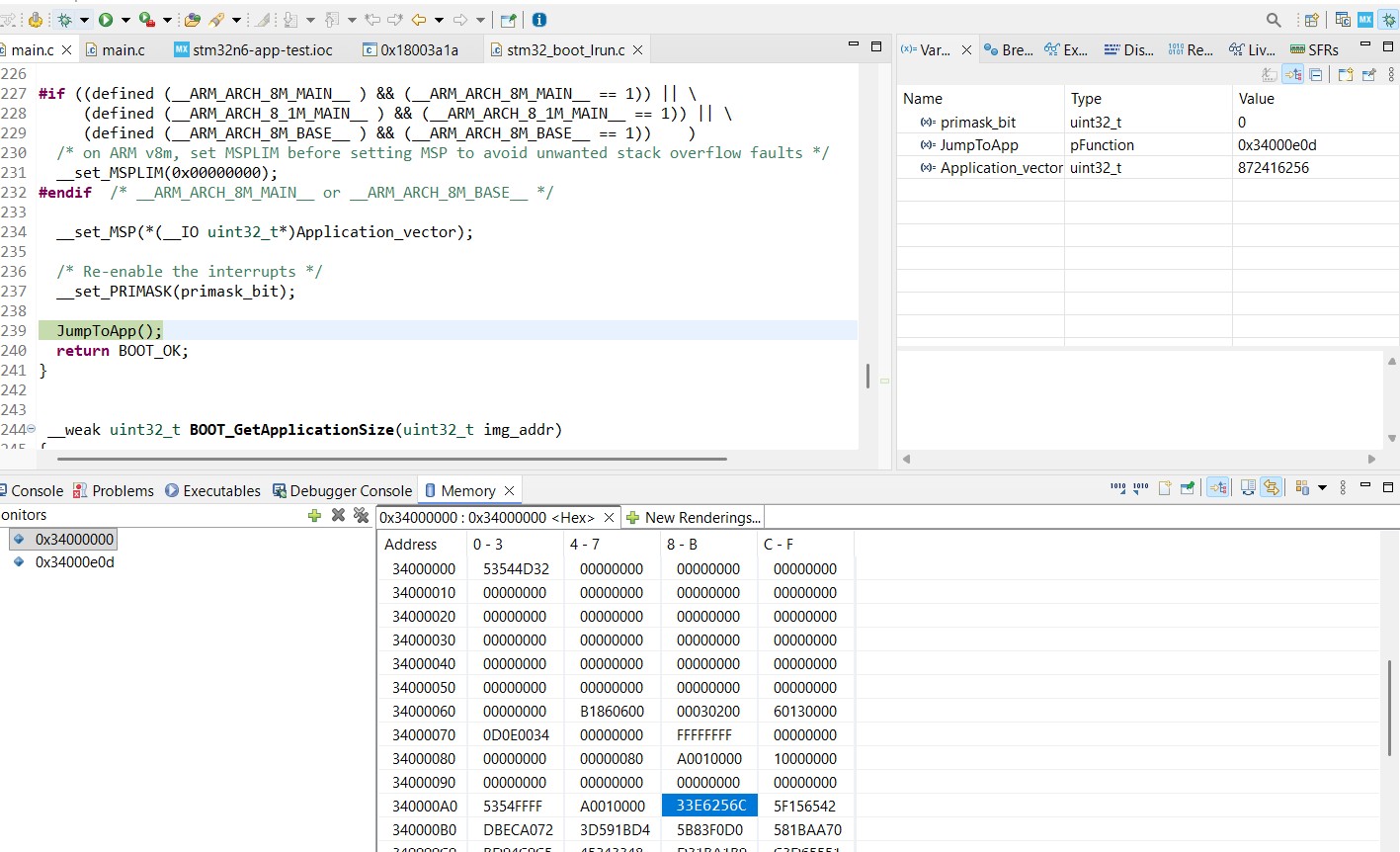Launch a debug session with the bug icon

(65, 19)
